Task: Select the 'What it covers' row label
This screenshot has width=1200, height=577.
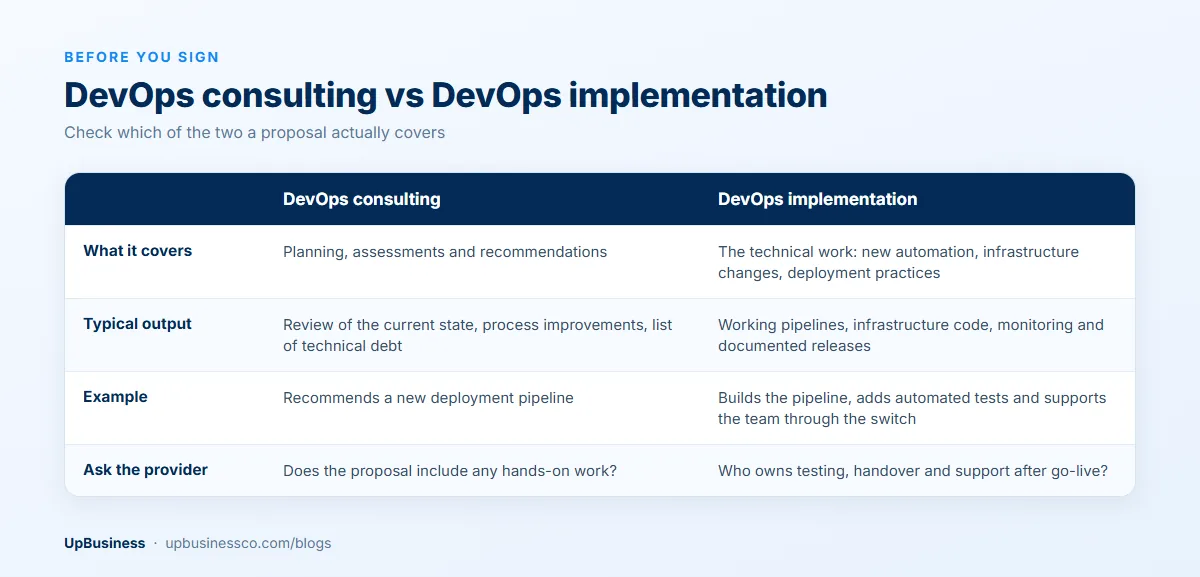Action: tap(137, 251)
